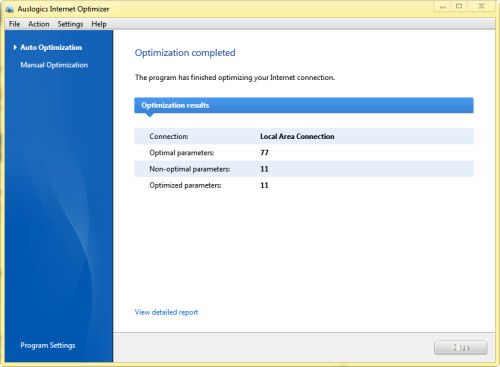Image resolution: width=500 pixels, height=367 pixels.
Task: Click the Local Area Connection value
Action: [x=297, y=136]
